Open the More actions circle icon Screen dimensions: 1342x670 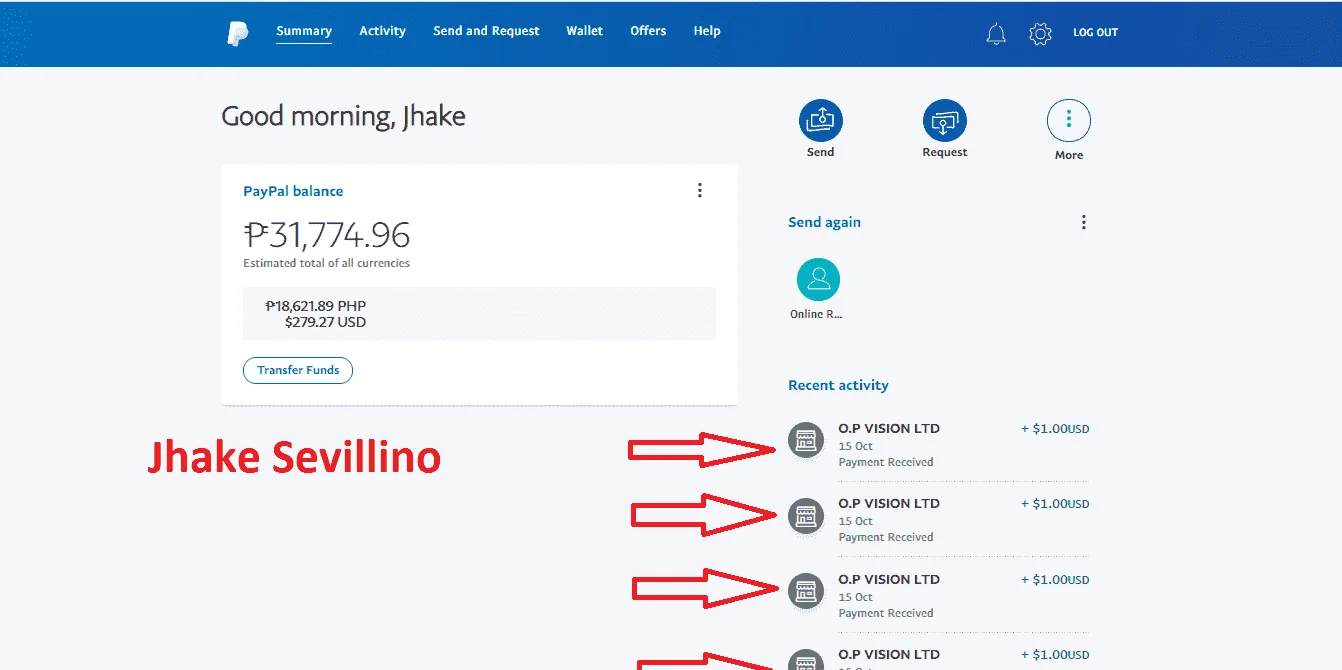point(1068,121)
